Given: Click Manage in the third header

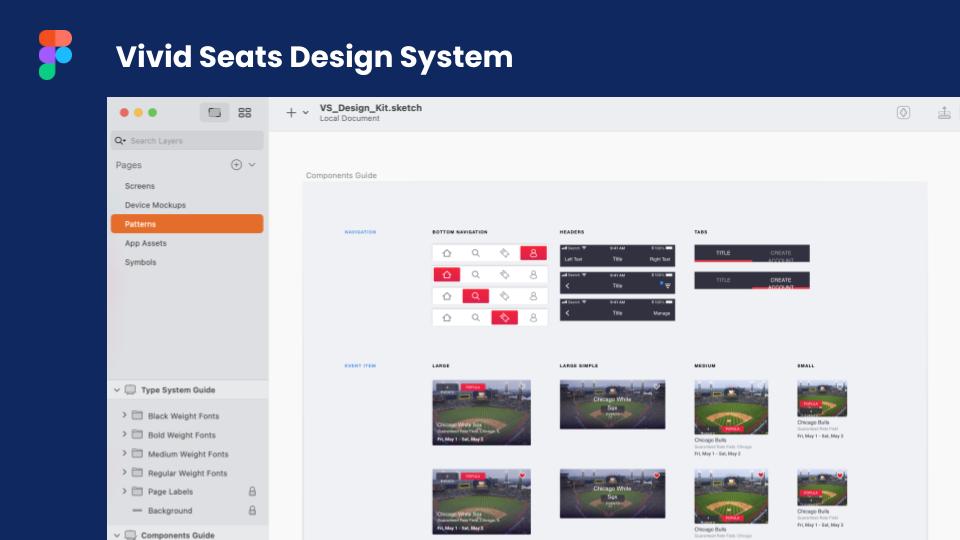Looking at the screenshot, I should pos(661,313).
